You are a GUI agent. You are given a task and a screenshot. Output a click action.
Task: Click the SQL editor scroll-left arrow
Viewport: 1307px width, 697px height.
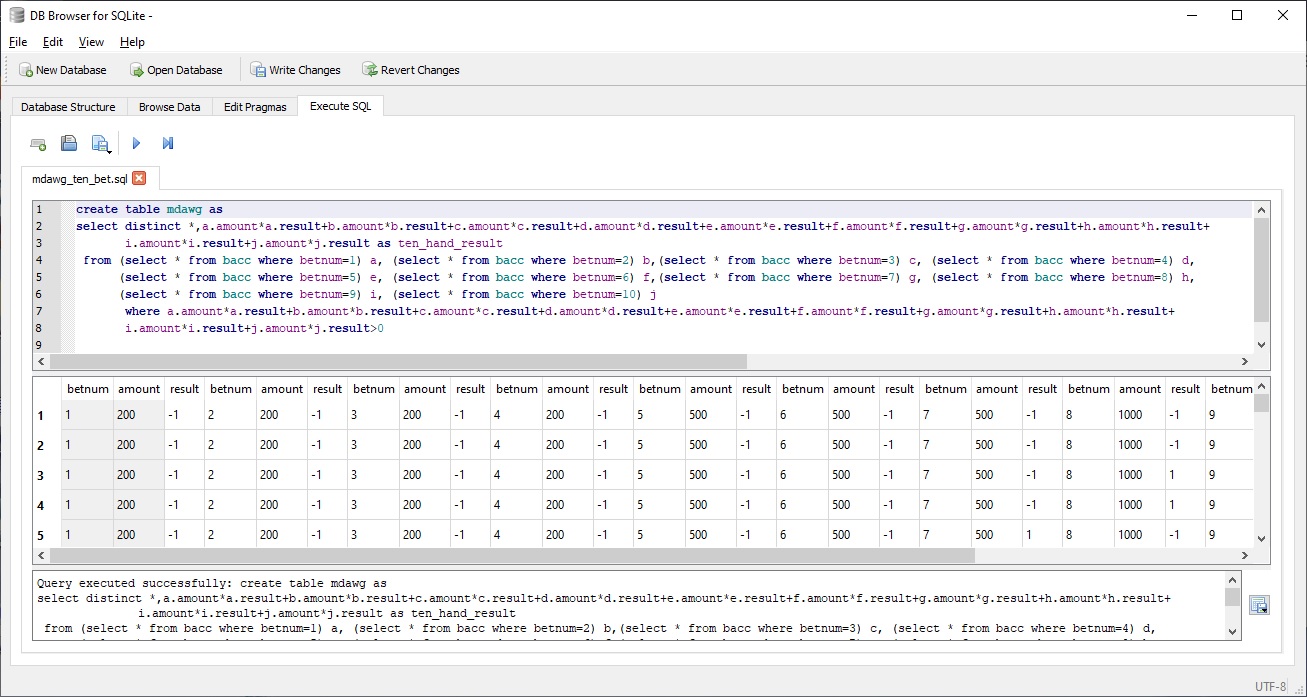41,361
